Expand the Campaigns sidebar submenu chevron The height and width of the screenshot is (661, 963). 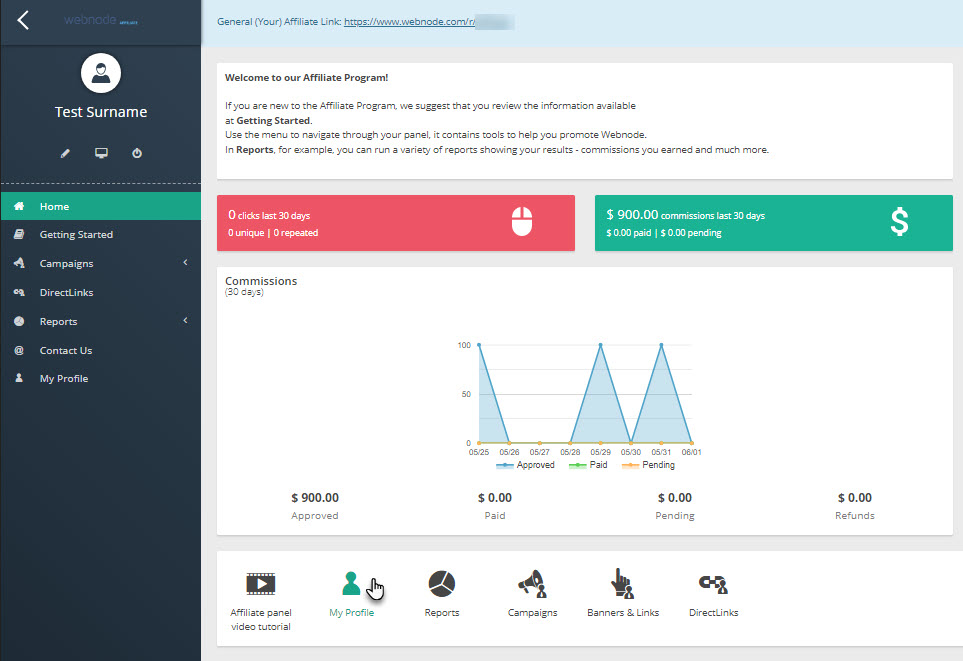coord(186,264)
